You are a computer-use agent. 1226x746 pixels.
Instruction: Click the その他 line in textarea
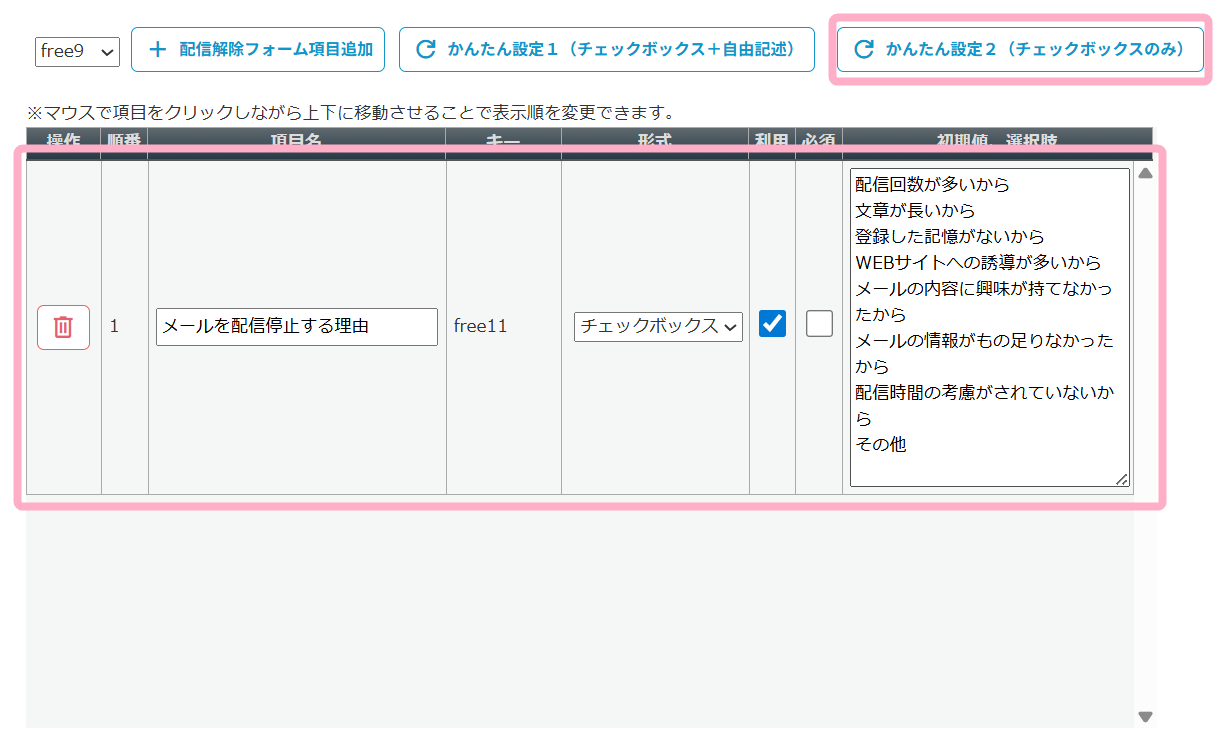pyautogui.click(x=881, y=445)
